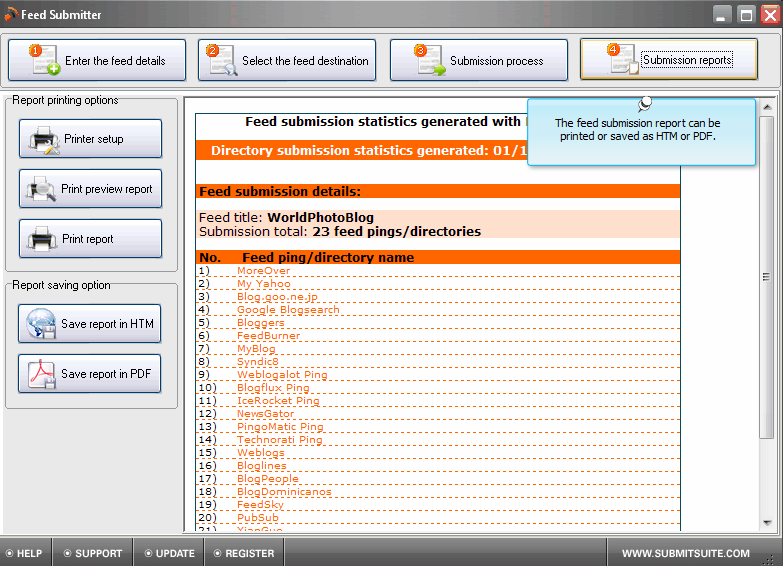The image size is (783, 566).
Task: Click the MyBlog entry
Action: 256,348
